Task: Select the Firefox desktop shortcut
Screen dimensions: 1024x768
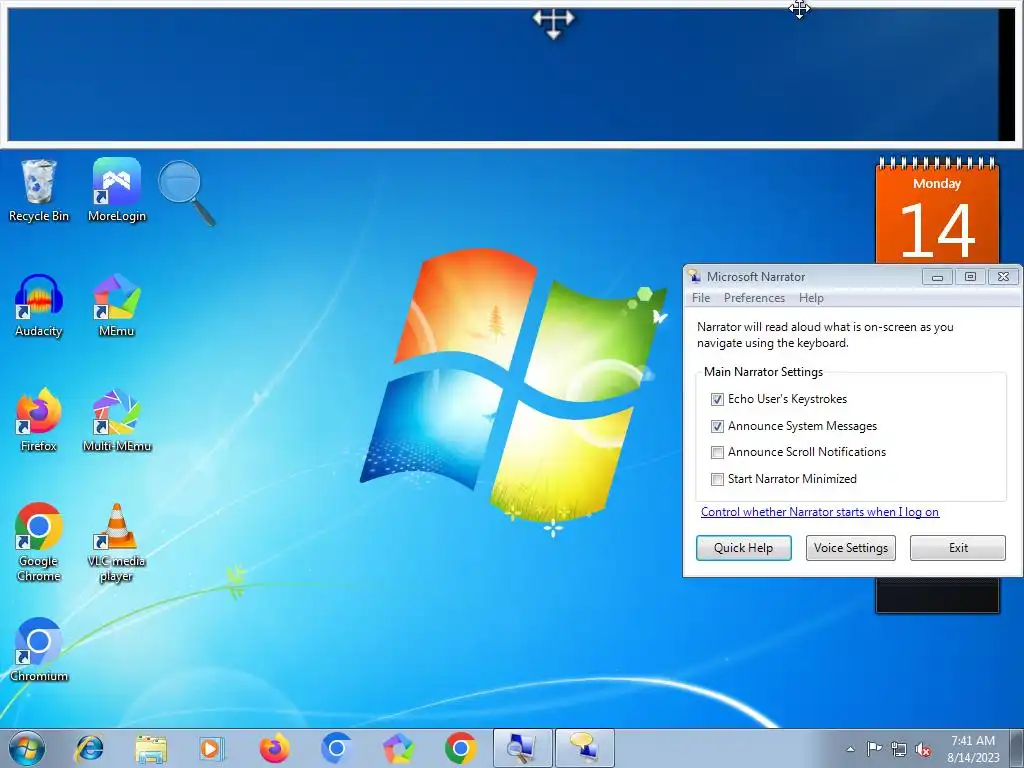Action: tap(39, 421)
